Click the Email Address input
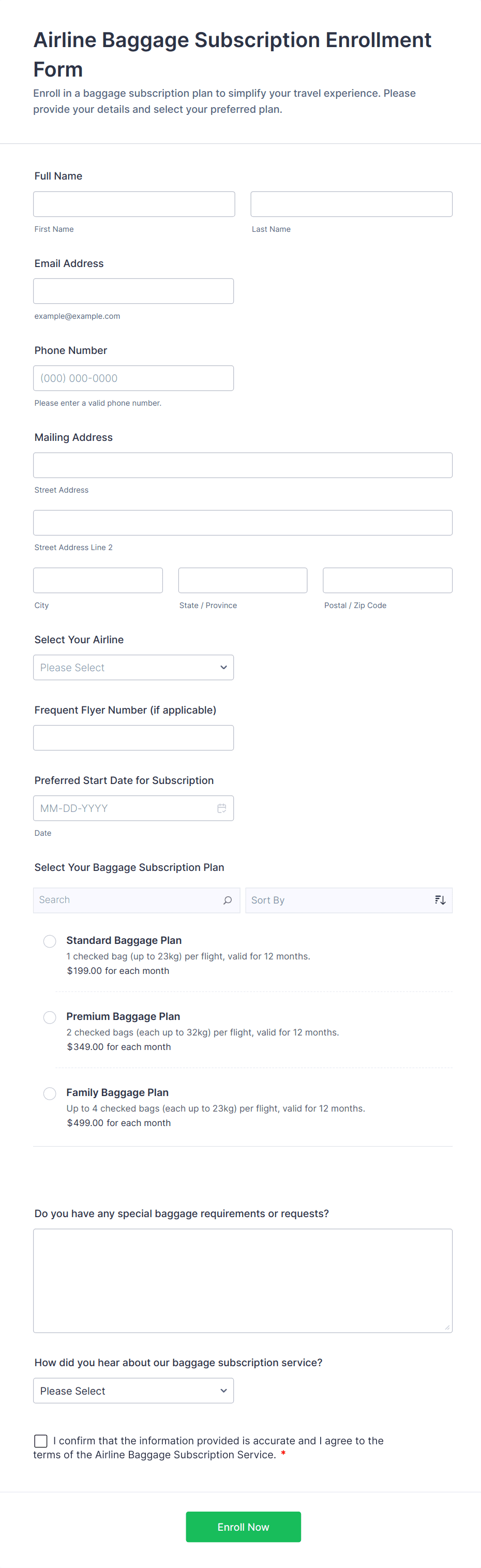Screen dimensions: 481x1568 click(x=133, y=291)
